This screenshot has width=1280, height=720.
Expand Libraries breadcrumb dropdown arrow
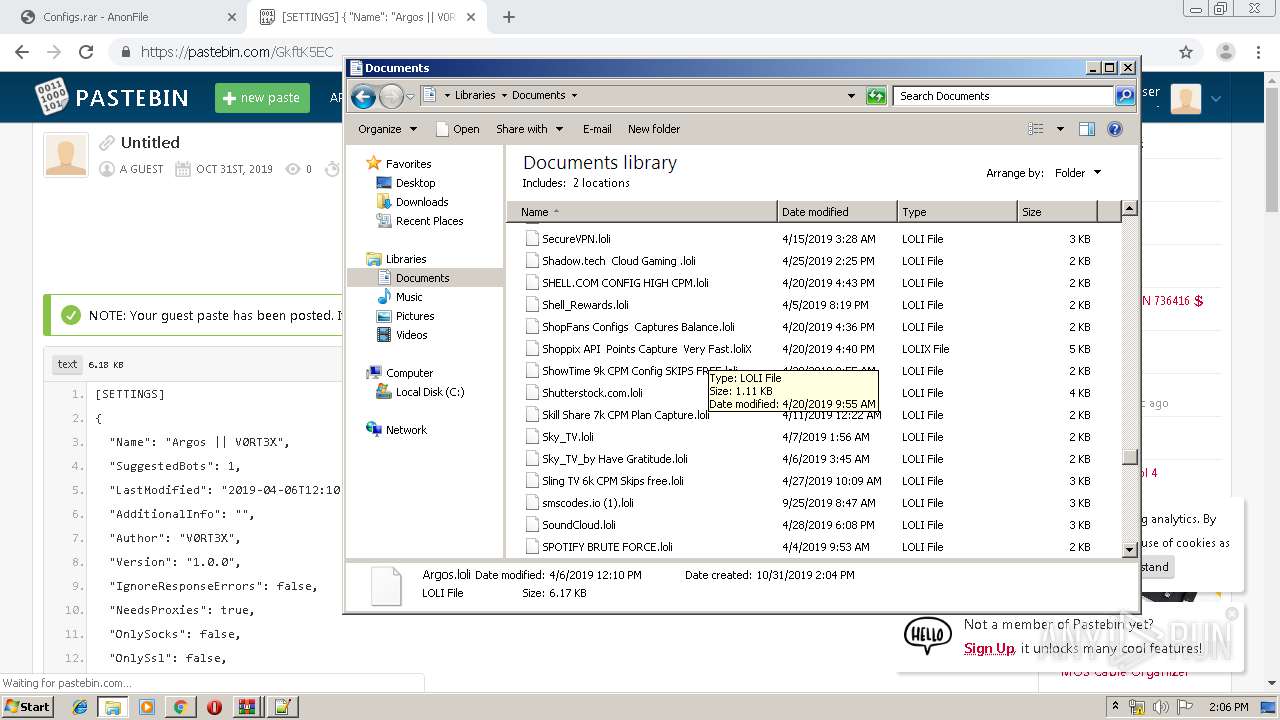504,96
